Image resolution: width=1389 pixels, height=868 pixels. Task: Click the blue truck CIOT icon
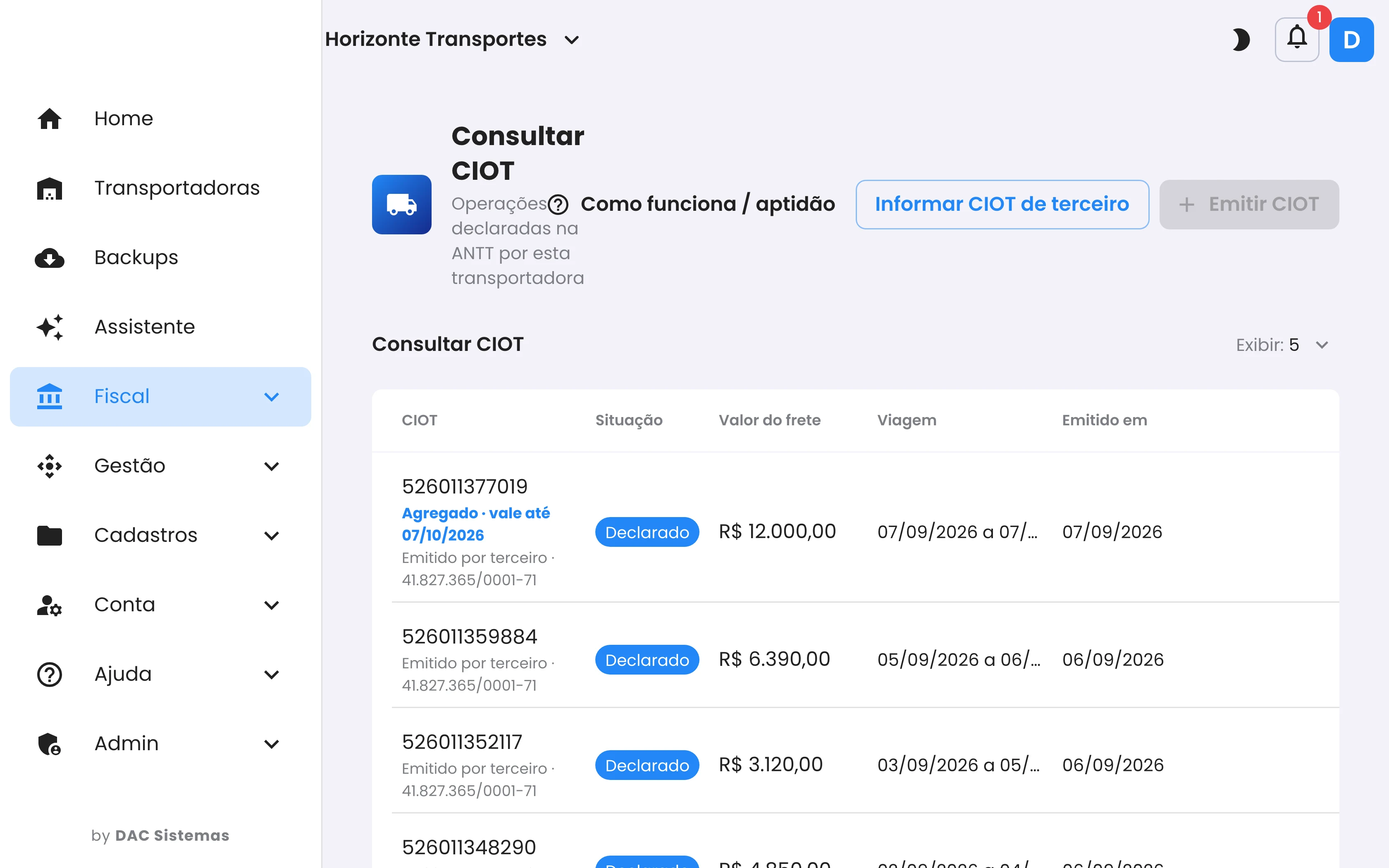tap(402, 204)
